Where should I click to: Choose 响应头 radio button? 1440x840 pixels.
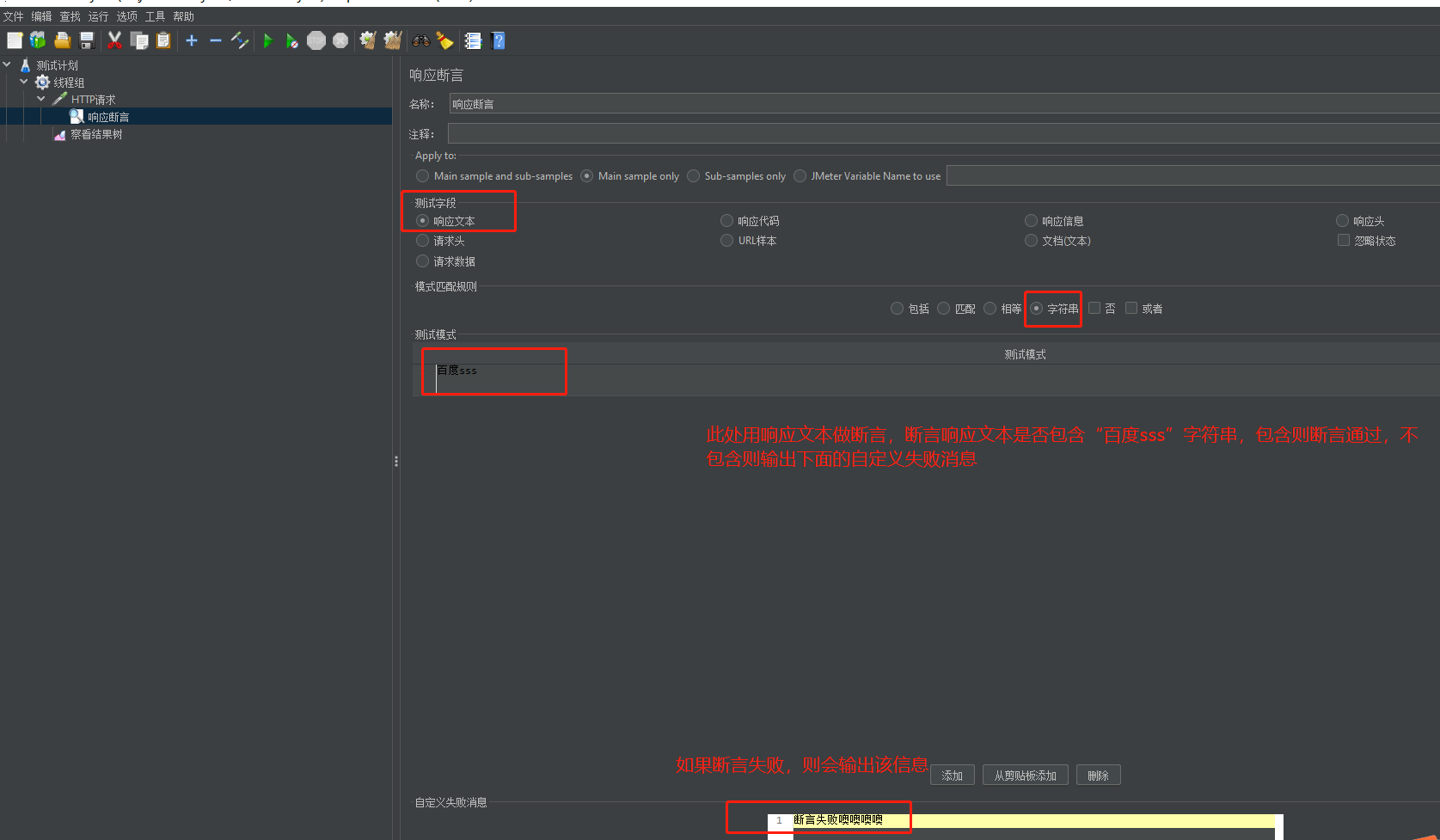pos(1342,221)
